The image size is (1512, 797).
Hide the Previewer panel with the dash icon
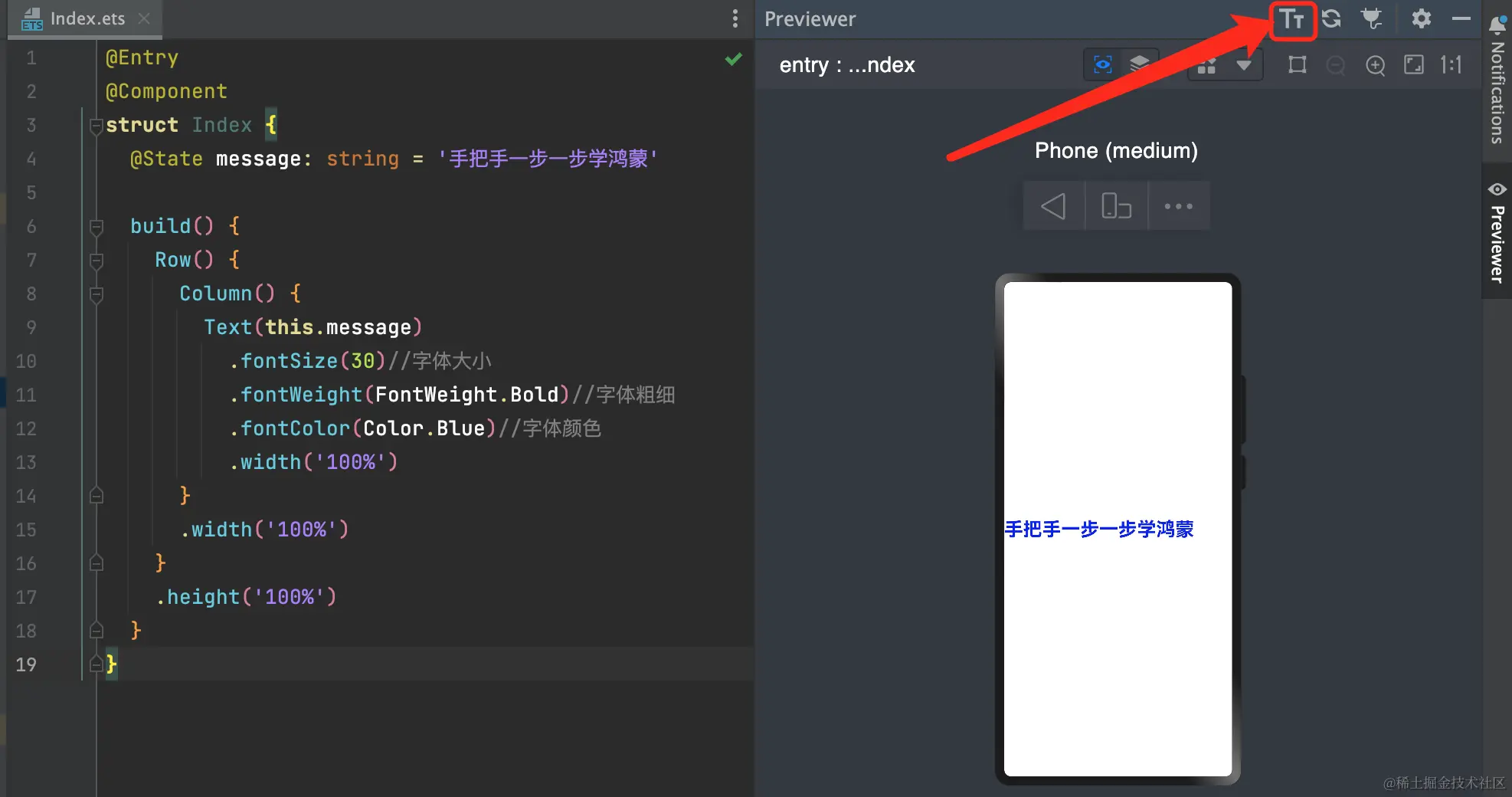click(1461, 19)
